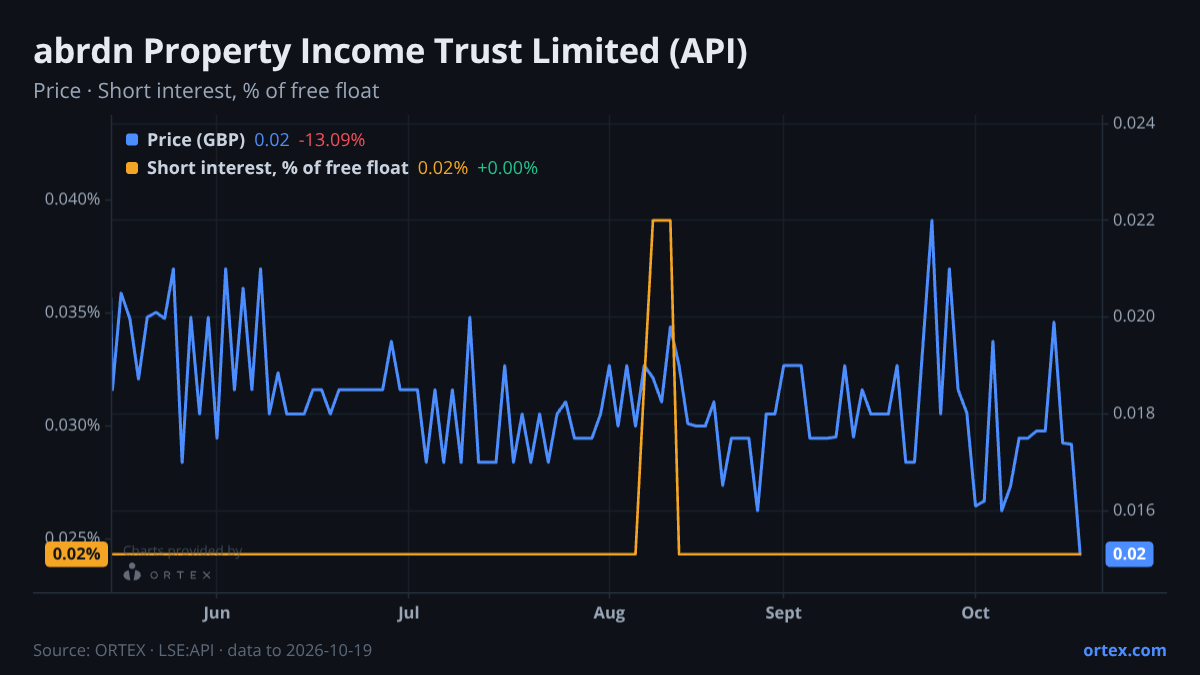Click the orange Short interest legend marker
Viewport: 1200px width, 675px height.
click(x=132, y=168)
